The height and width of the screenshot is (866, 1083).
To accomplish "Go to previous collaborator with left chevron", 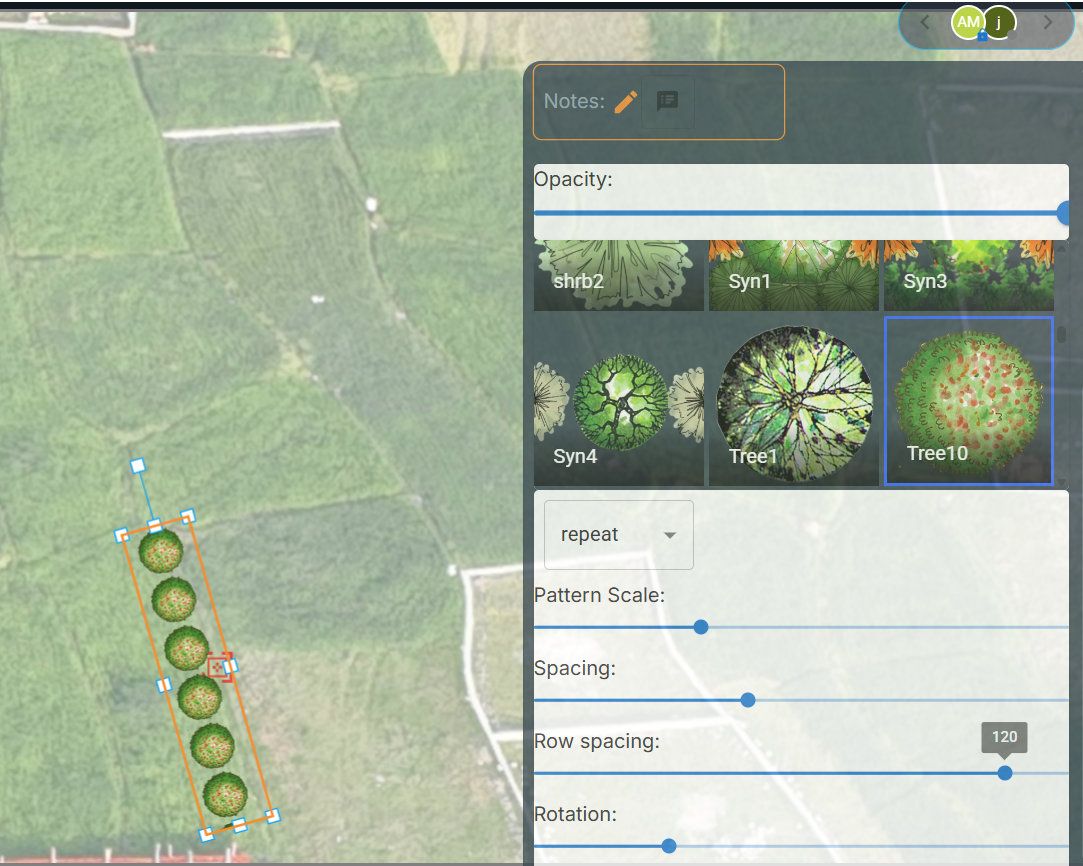I will 925,22.
